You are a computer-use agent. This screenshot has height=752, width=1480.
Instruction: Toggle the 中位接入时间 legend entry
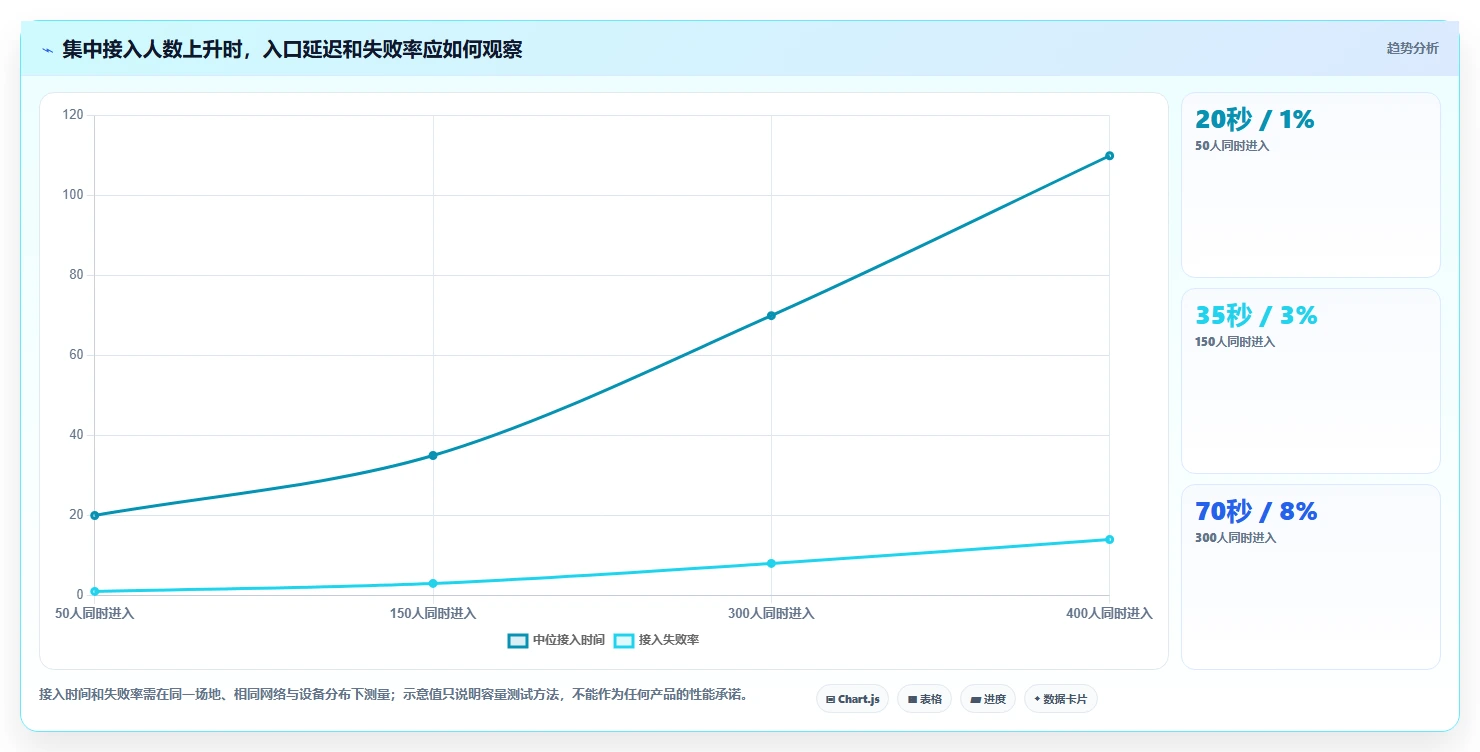click(x=556, y=640)
